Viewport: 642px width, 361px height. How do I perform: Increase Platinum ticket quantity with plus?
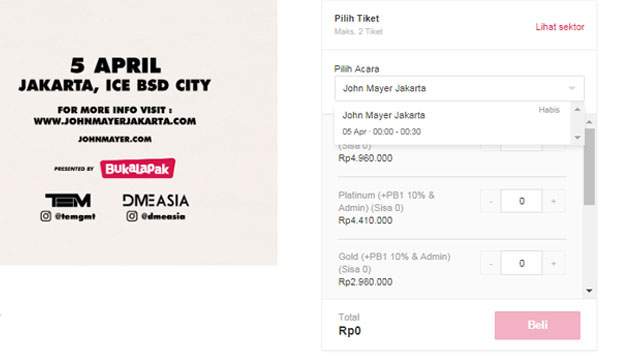point(554,201)
